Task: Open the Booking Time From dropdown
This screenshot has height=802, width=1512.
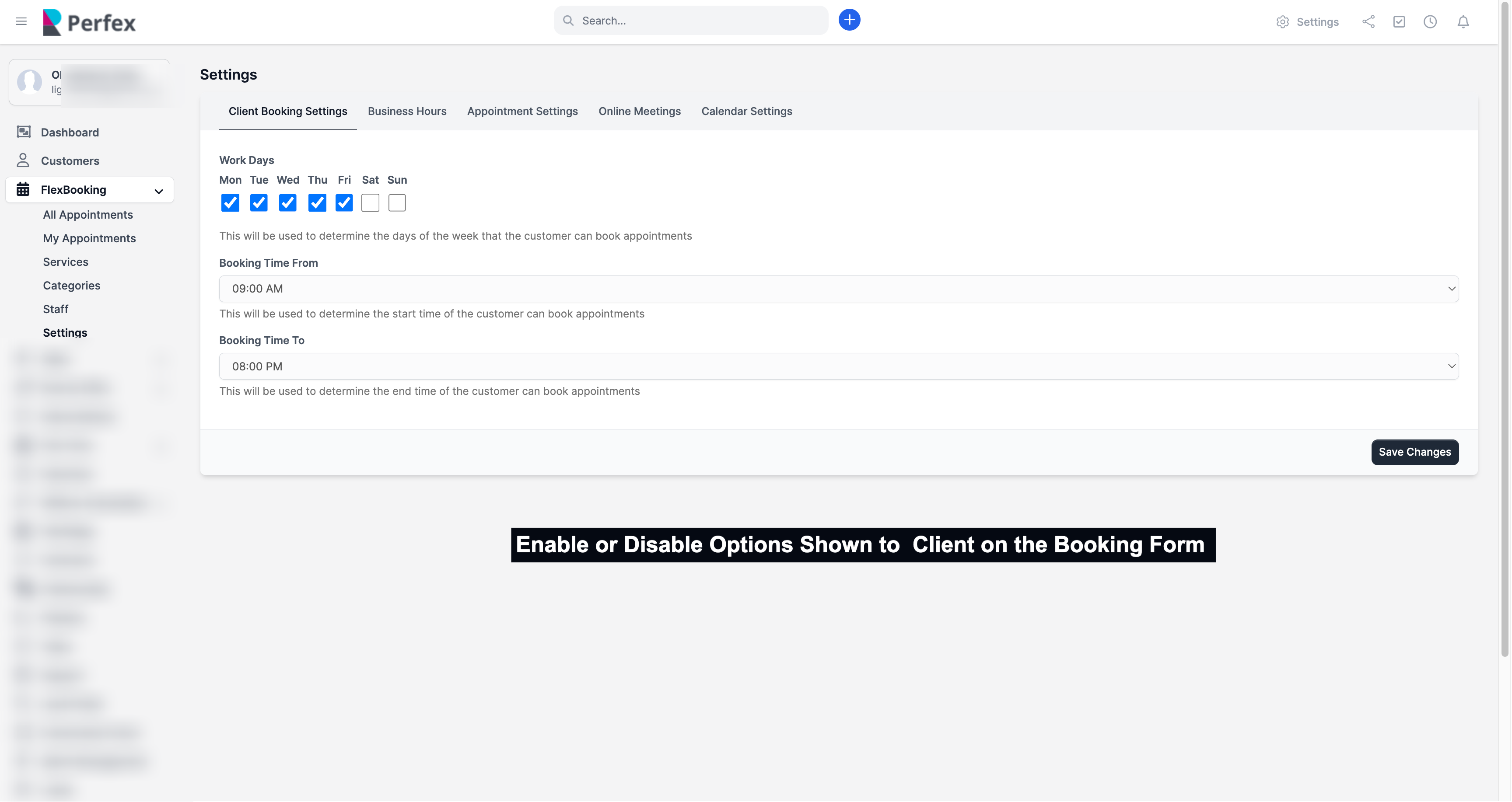Action: (x=838, y=289)
